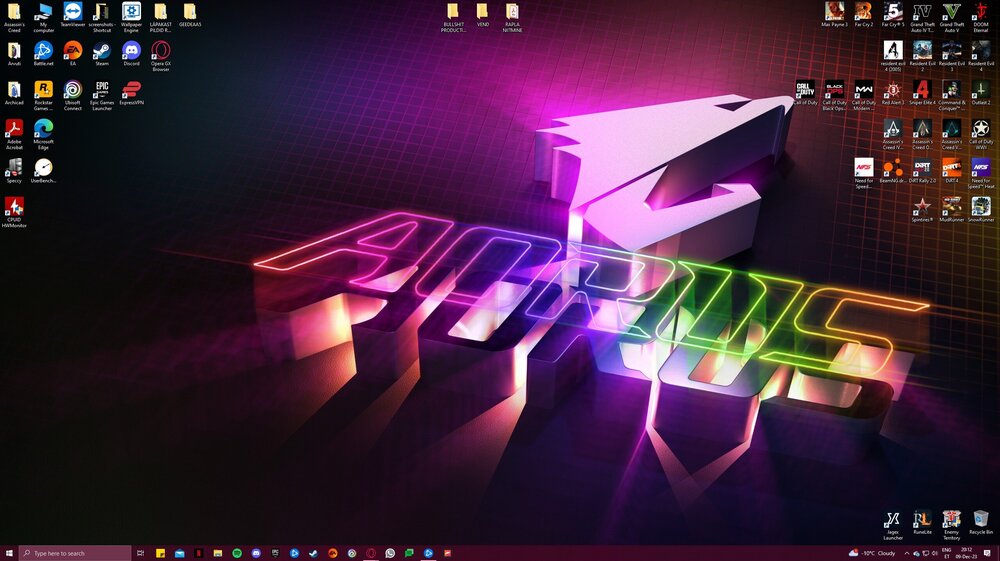This screenshot has width=1000, height=561.
Task: Launch the BeamNG.drive shortcut
Action: (893, 171)
